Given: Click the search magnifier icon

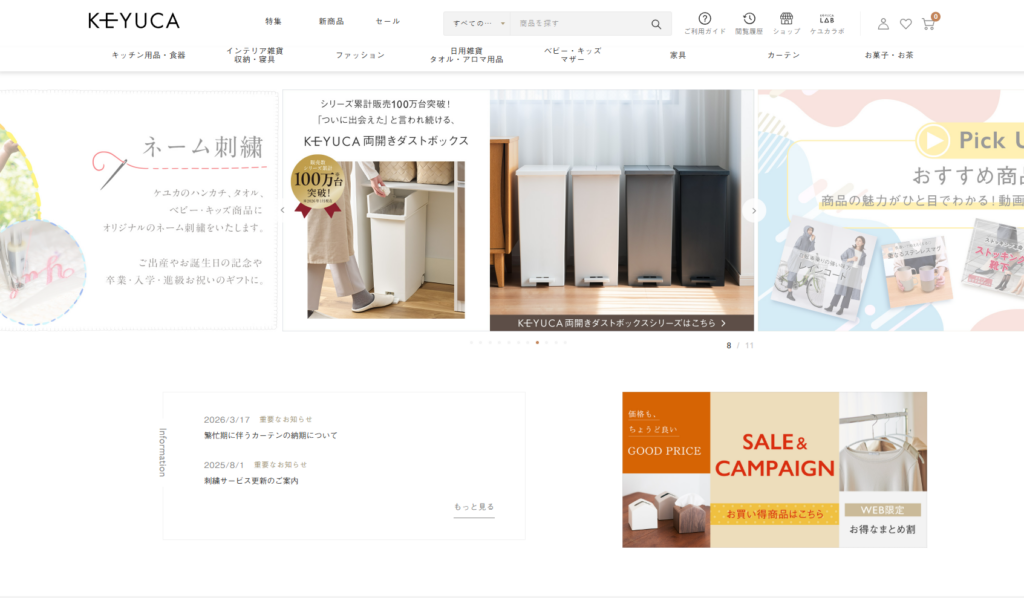Looking at the screenshot, I should pos(656,24).
